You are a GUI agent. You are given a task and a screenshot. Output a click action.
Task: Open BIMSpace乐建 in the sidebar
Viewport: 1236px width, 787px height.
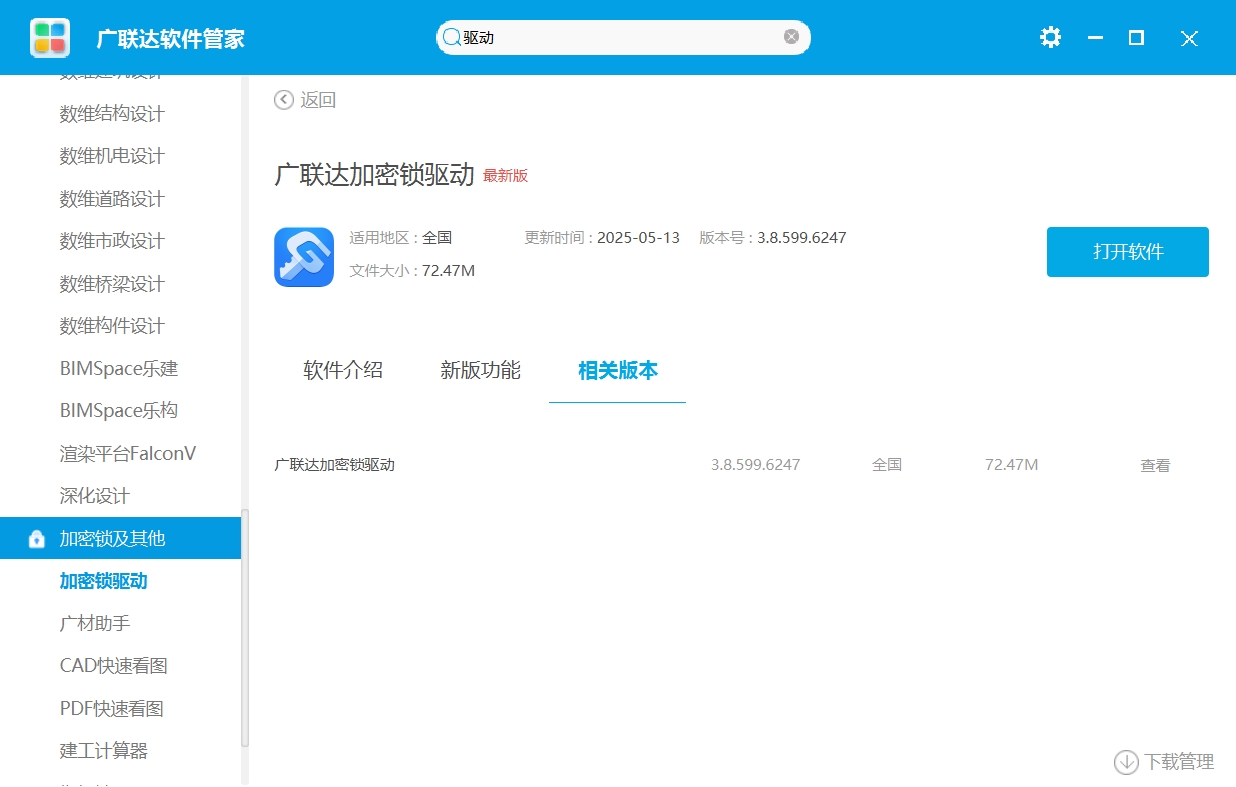click(x=119, y=369)
